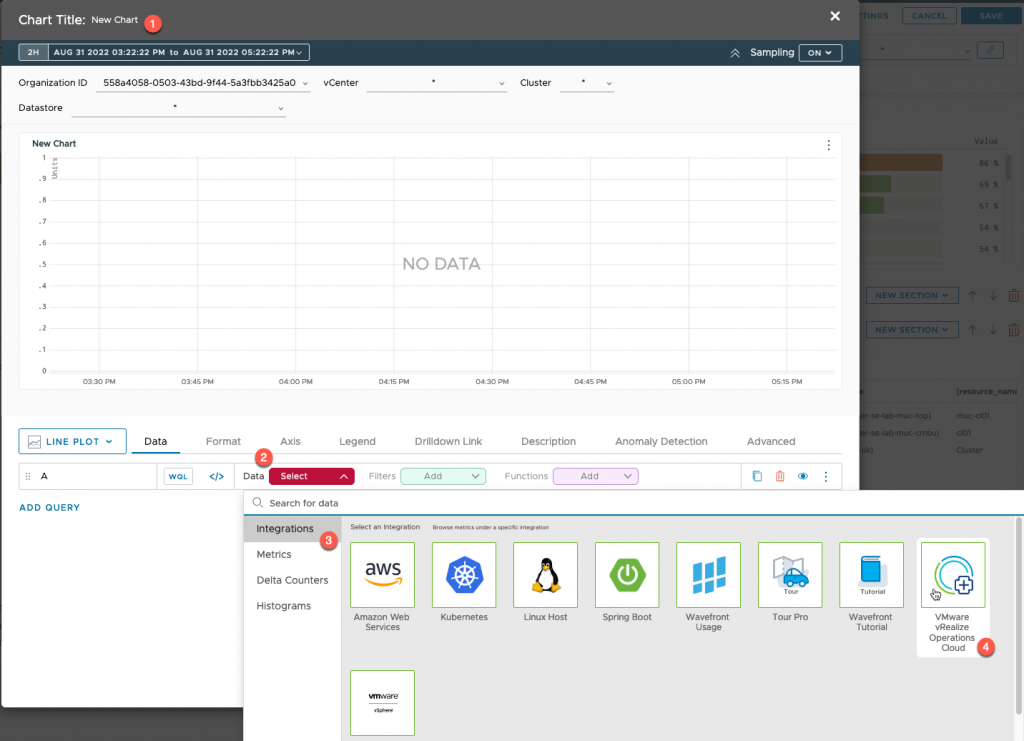The height and width of the screenshot is (741, 1024).
Task: Open the Anomaly Detection tab
Action: (661, 441)
